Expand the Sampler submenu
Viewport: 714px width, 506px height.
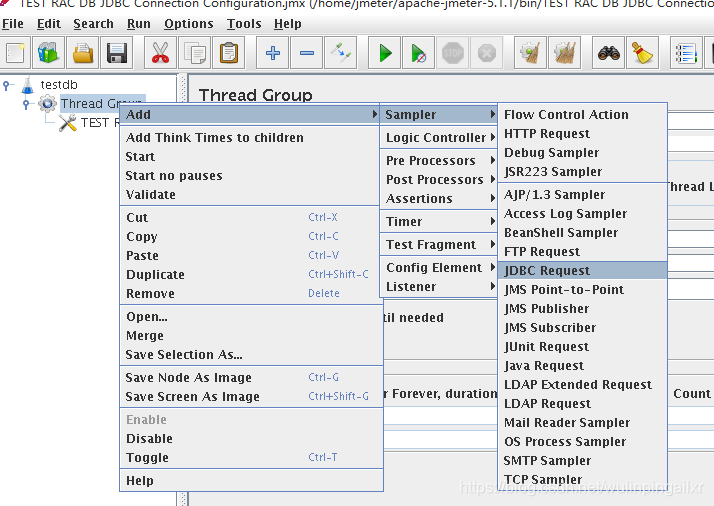click(439, 115)
